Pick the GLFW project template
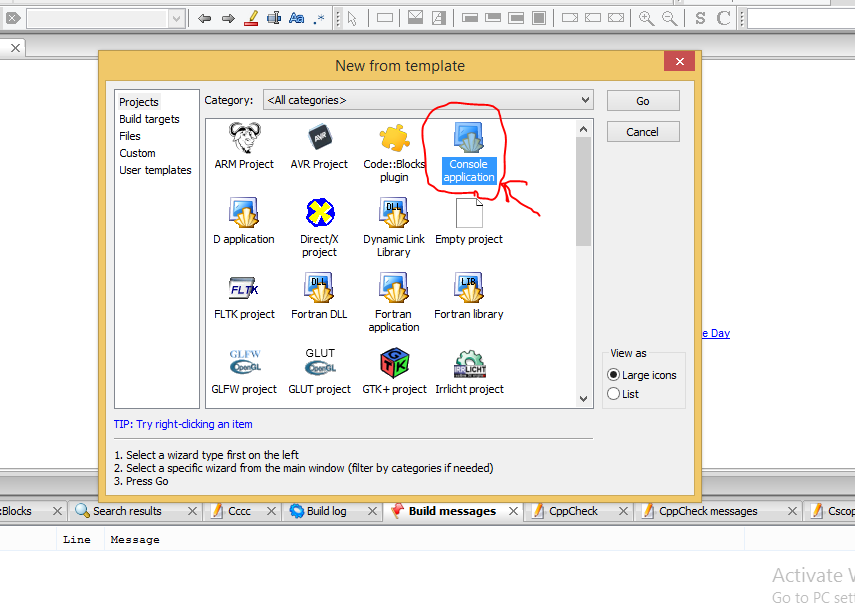The image size is (855, 607). coord(244,372)
